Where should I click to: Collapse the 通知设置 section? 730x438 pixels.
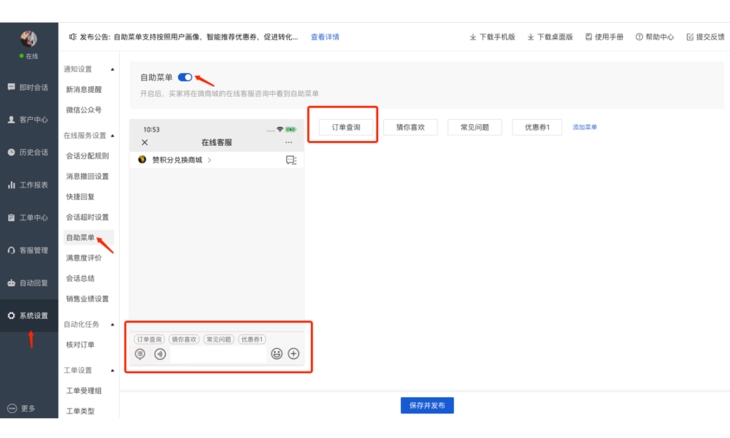[112, 70]
